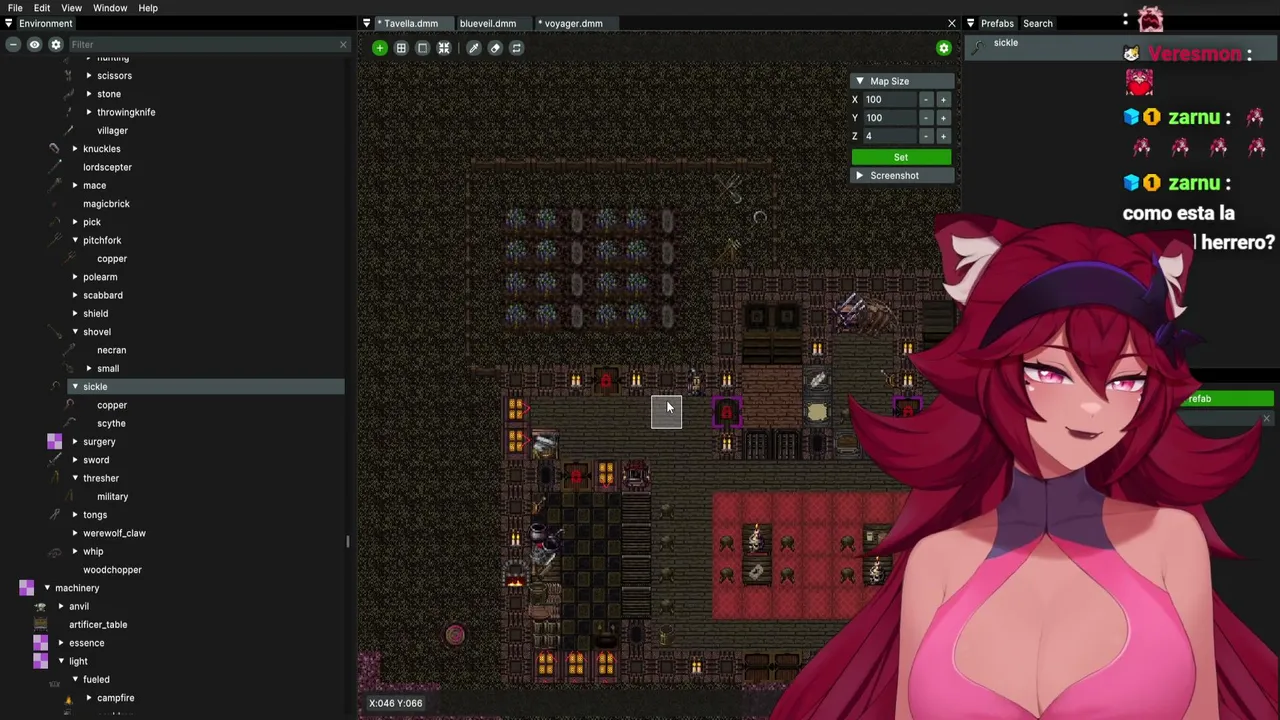The image size is (1280, 720).
Task: Collapse the sickle tree node
Action: pyautogui.click(x=75, y=387)
